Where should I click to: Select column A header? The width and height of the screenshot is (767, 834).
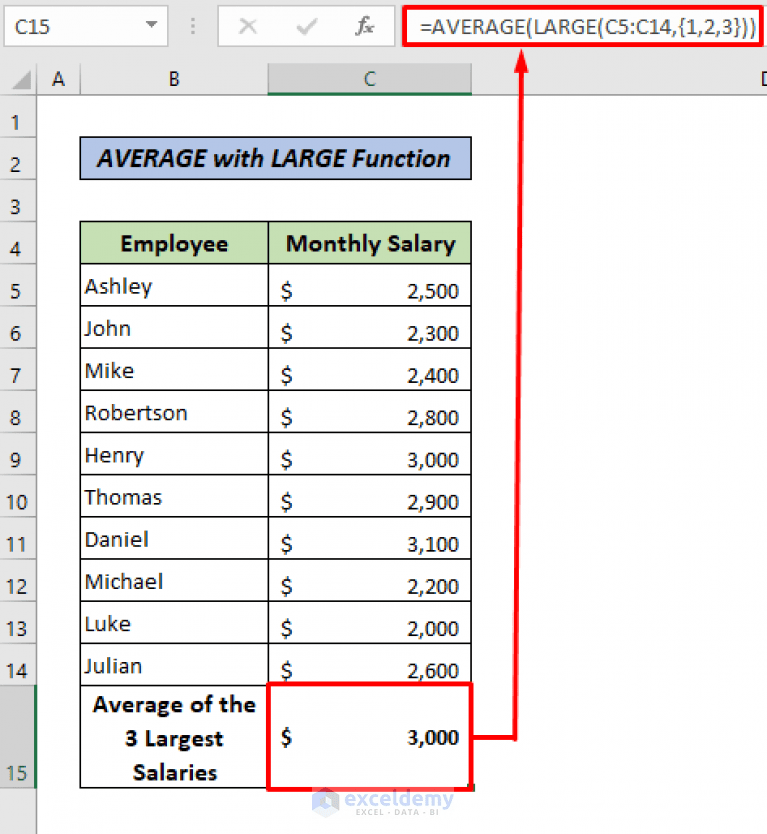[59, 79]
